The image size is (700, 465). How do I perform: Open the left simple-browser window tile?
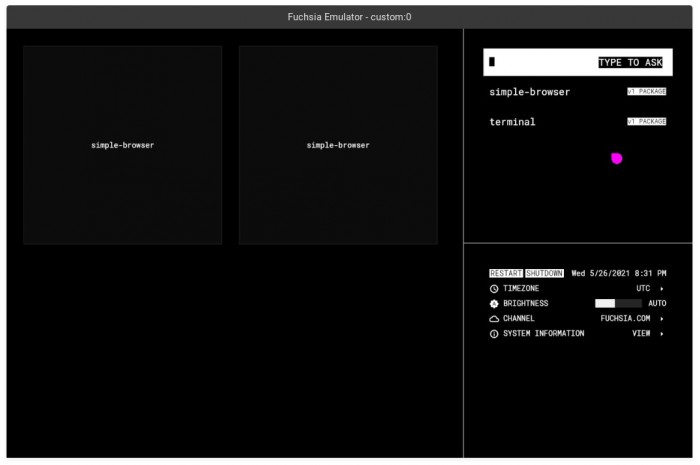click(123, 145)
